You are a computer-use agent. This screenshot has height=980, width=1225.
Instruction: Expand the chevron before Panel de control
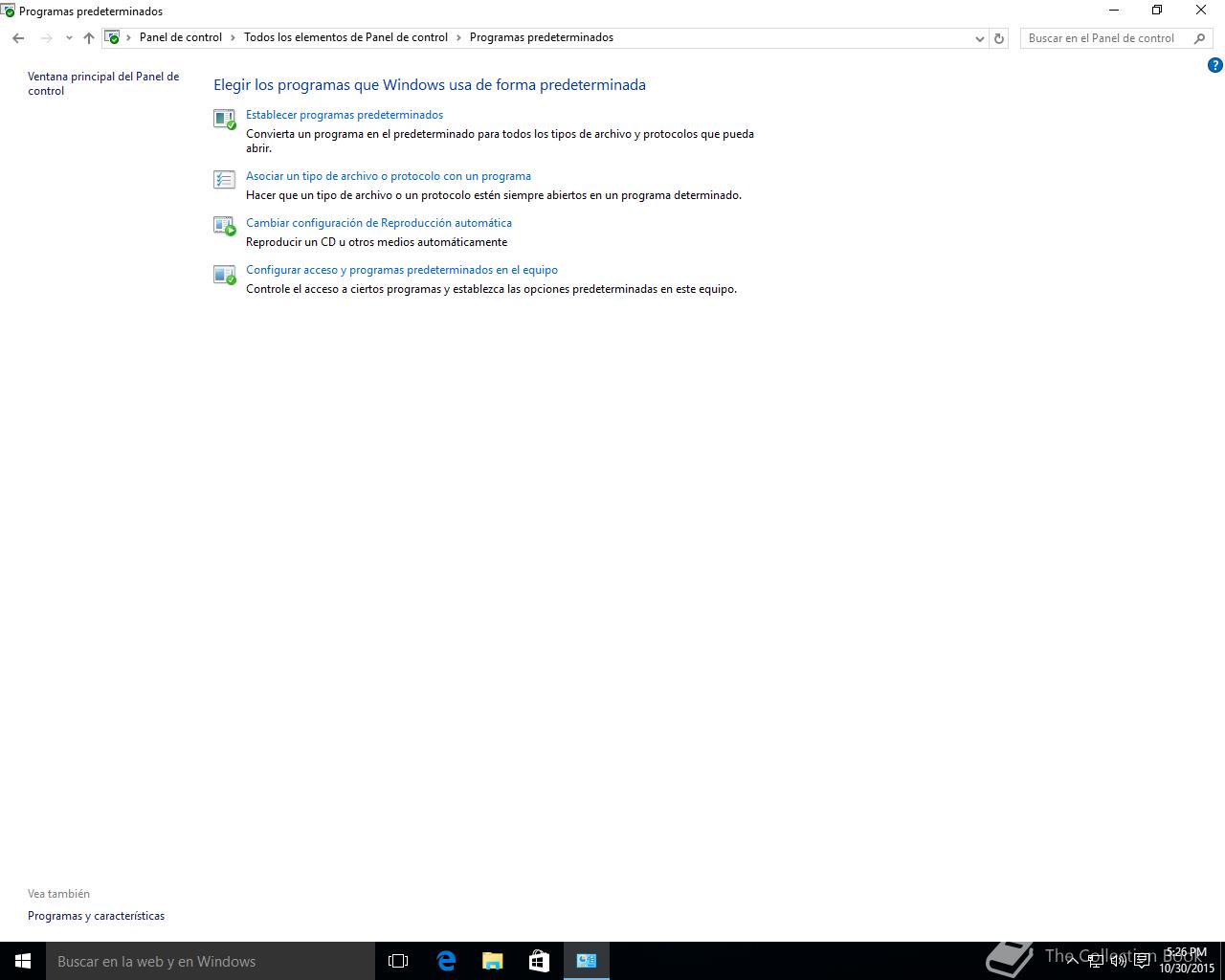128,38
